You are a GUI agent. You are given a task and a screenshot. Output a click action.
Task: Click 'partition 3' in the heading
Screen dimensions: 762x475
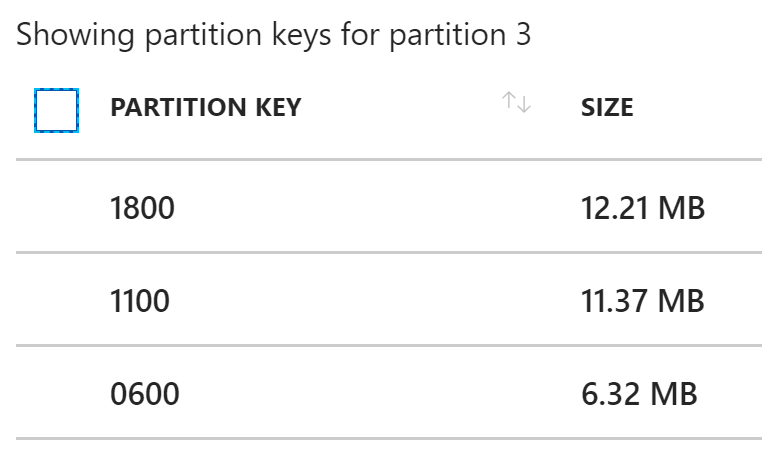point(460,35)
